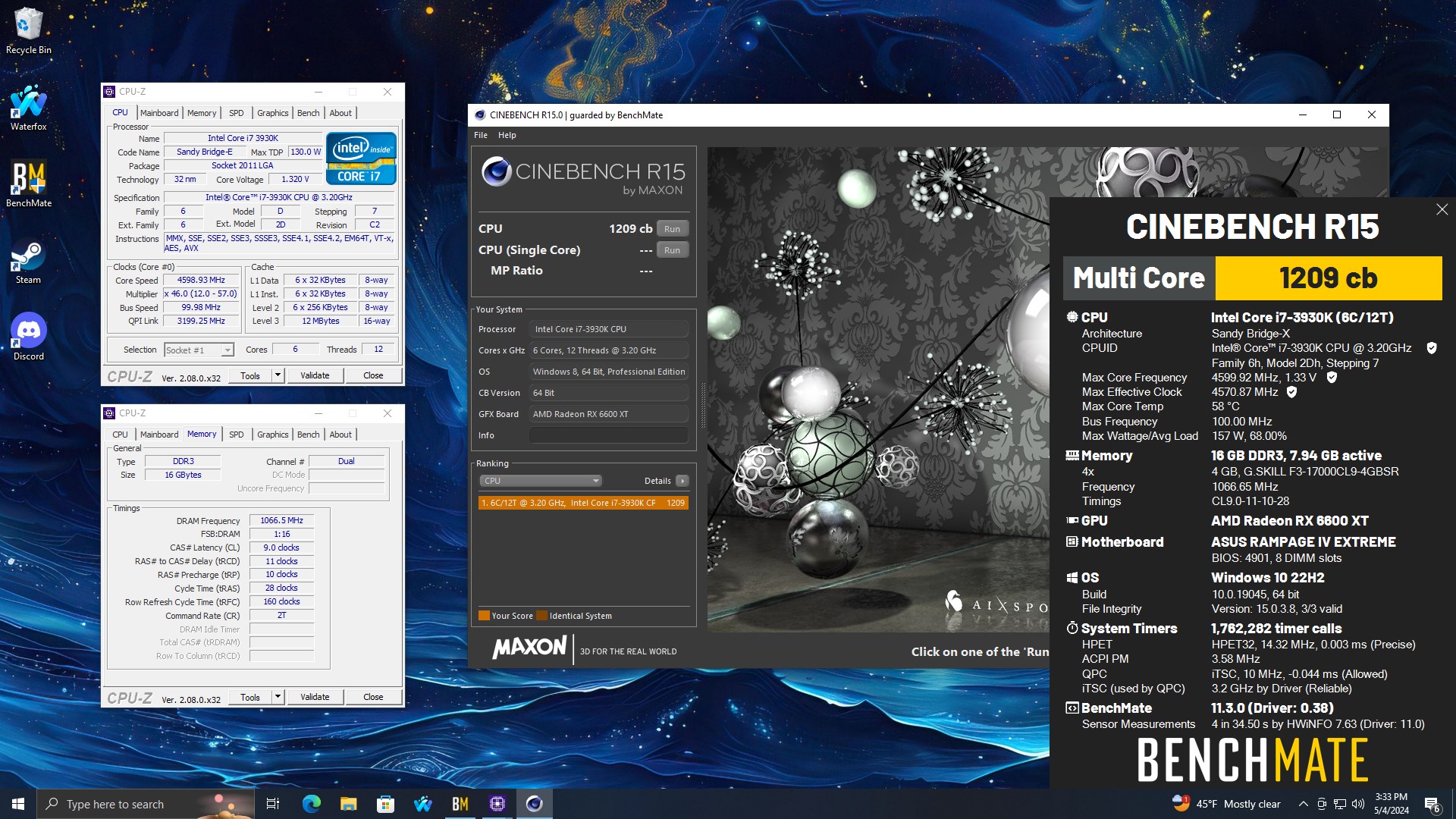The width and height of the screenshot is (1456, 819).
Task: Open the network status tray icon
Action: tap(1340, 804)
